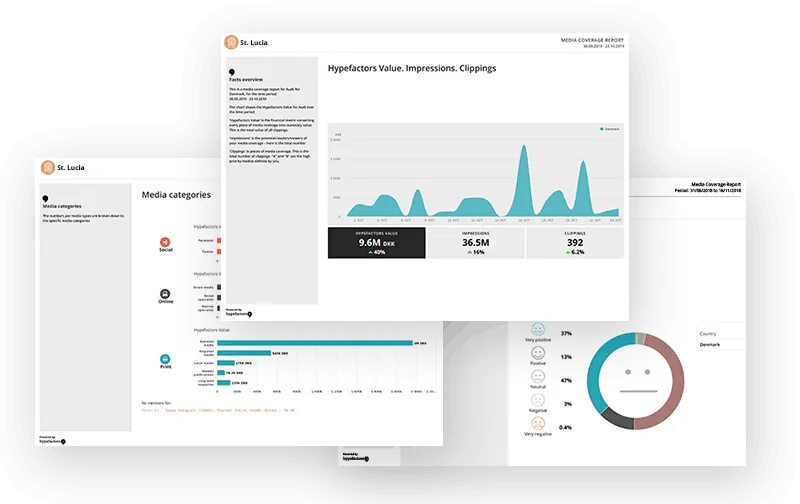Screen dimensions: 800x504
Task: Click the green up arrow beside 16%
Action: pos(469,253)
